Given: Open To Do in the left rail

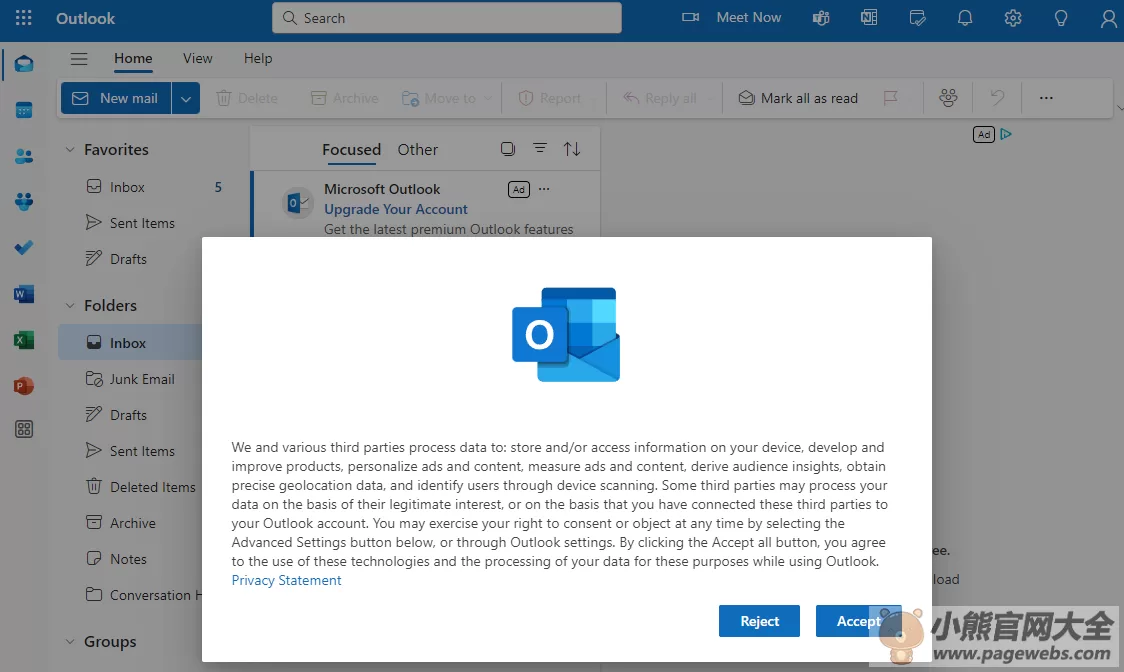Looking at the screenshot, I should pos(24,247).
